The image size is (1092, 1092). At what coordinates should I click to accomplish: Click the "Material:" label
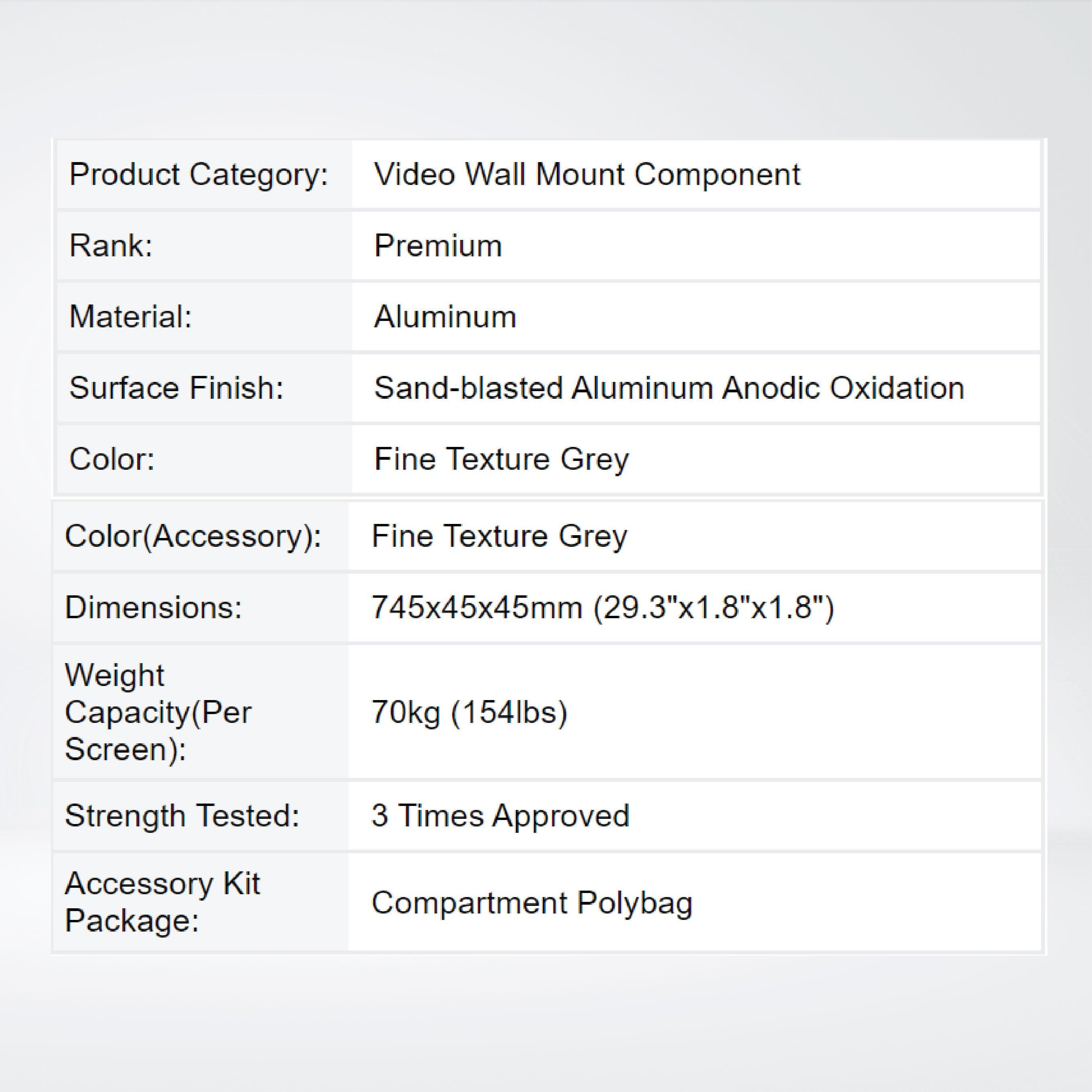pyautogui.click(x=130, y=317)
